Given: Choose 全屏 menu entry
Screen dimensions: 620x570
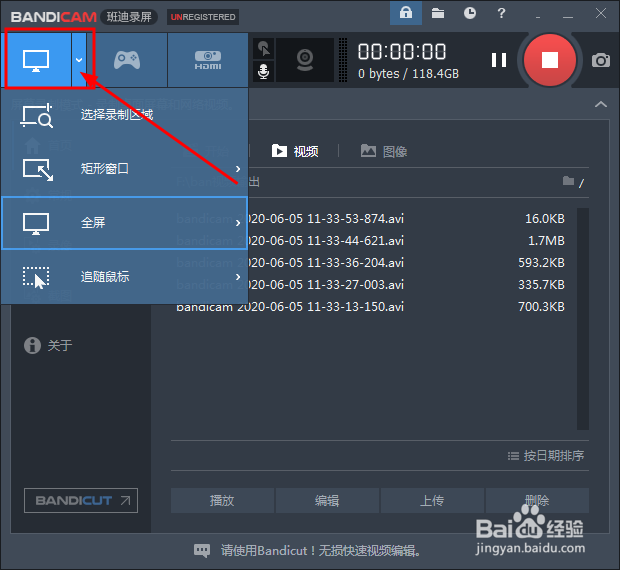Looking at the screenshot, I should click(125, 223).
